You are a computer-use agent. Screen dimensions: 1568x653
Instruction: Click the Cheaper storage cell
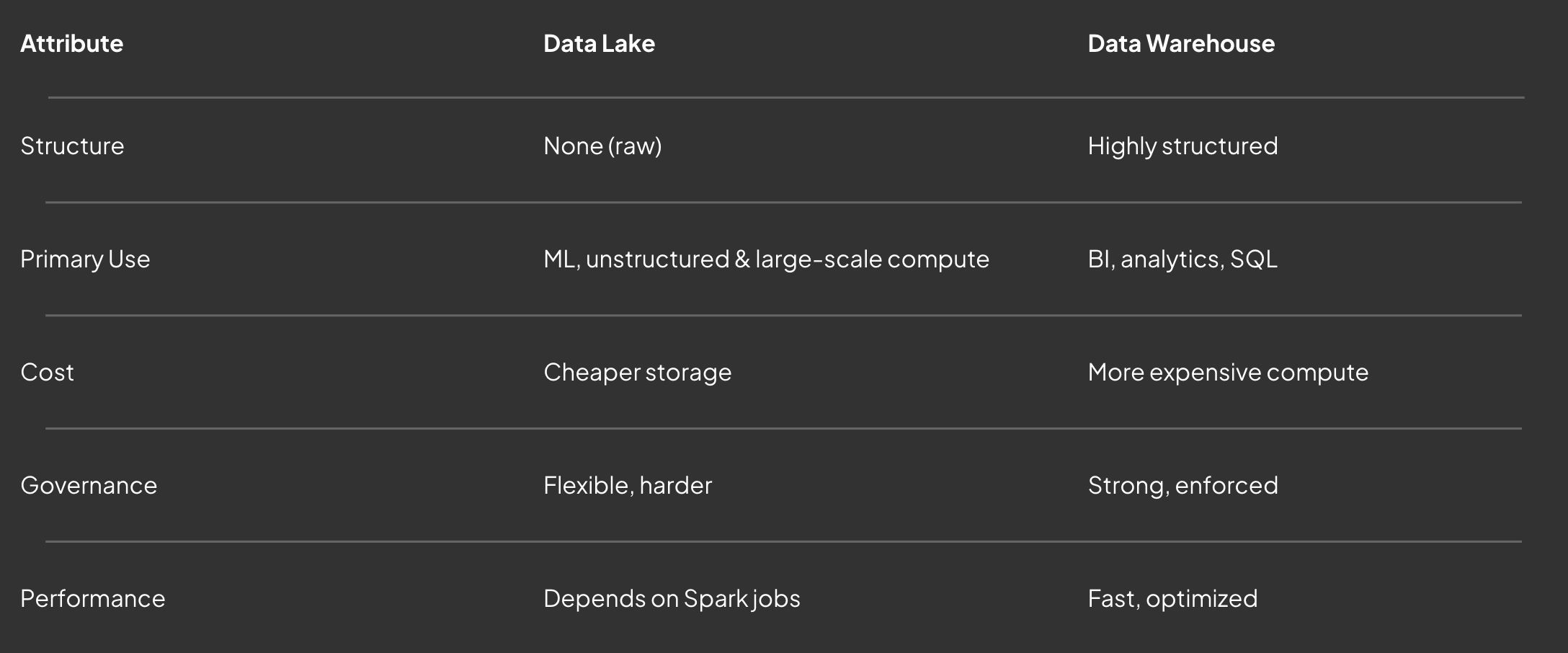point(637,373)
